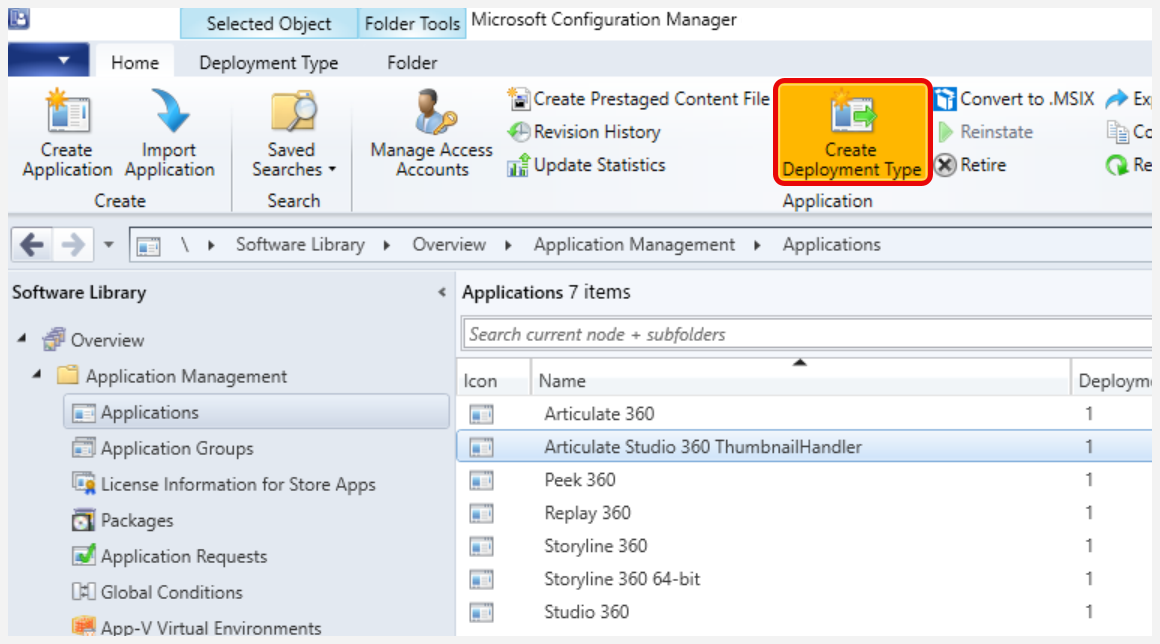Screen dimensions: 1160x644
Task: Select the Studio 360 application
Action: pos(804,612)
